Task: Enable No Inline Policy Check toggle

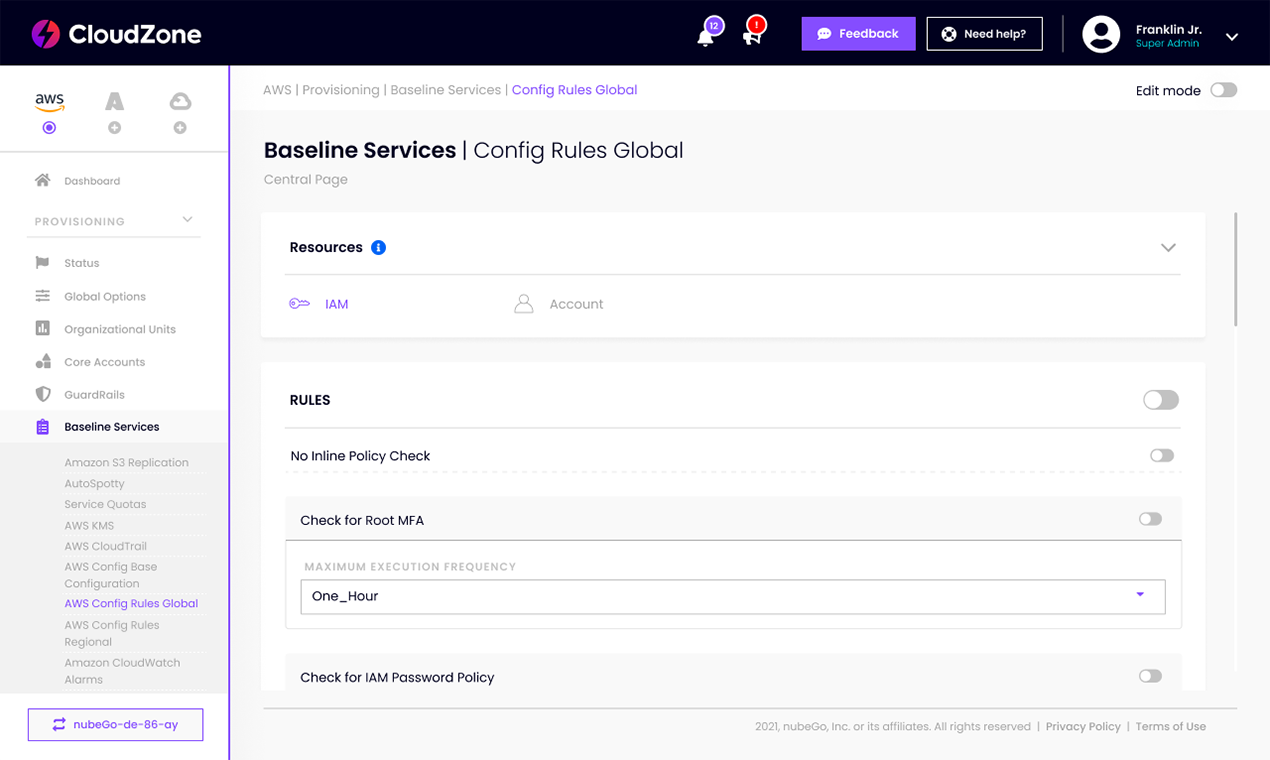Action: click(x=1161, y=455)
